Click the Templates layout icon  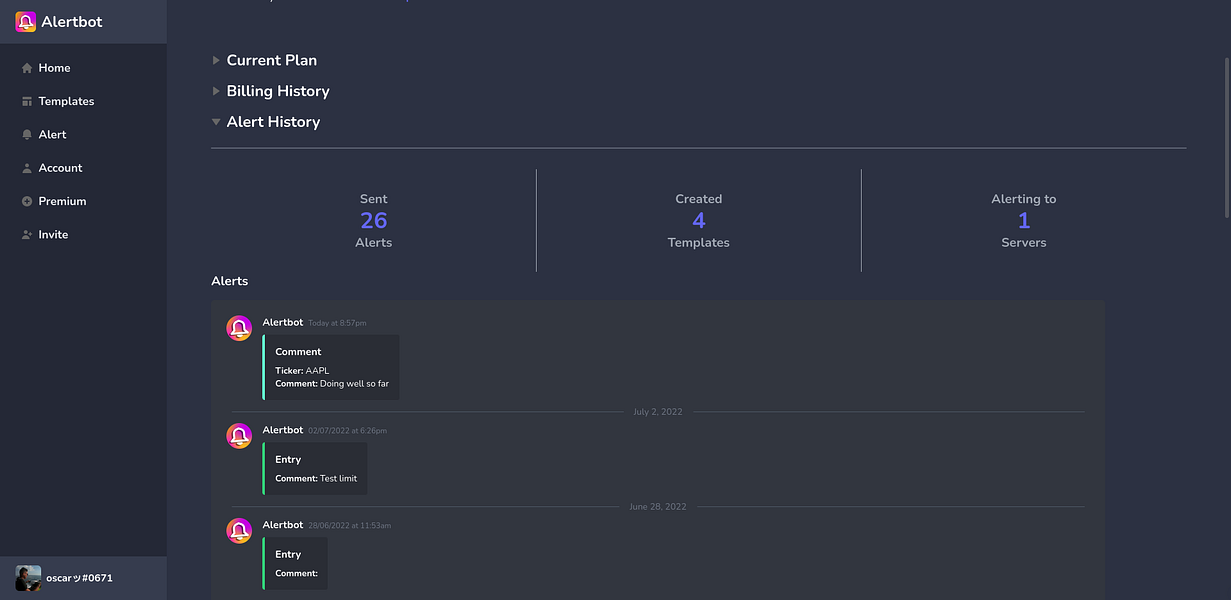tap(27, 101)
